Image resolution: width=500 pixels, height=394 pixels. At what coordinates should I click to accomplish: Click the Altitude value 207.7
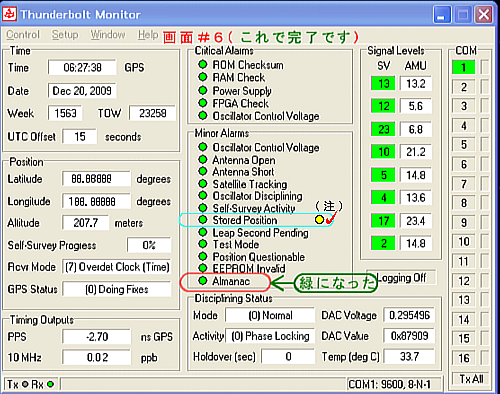(x=86, y=223)
